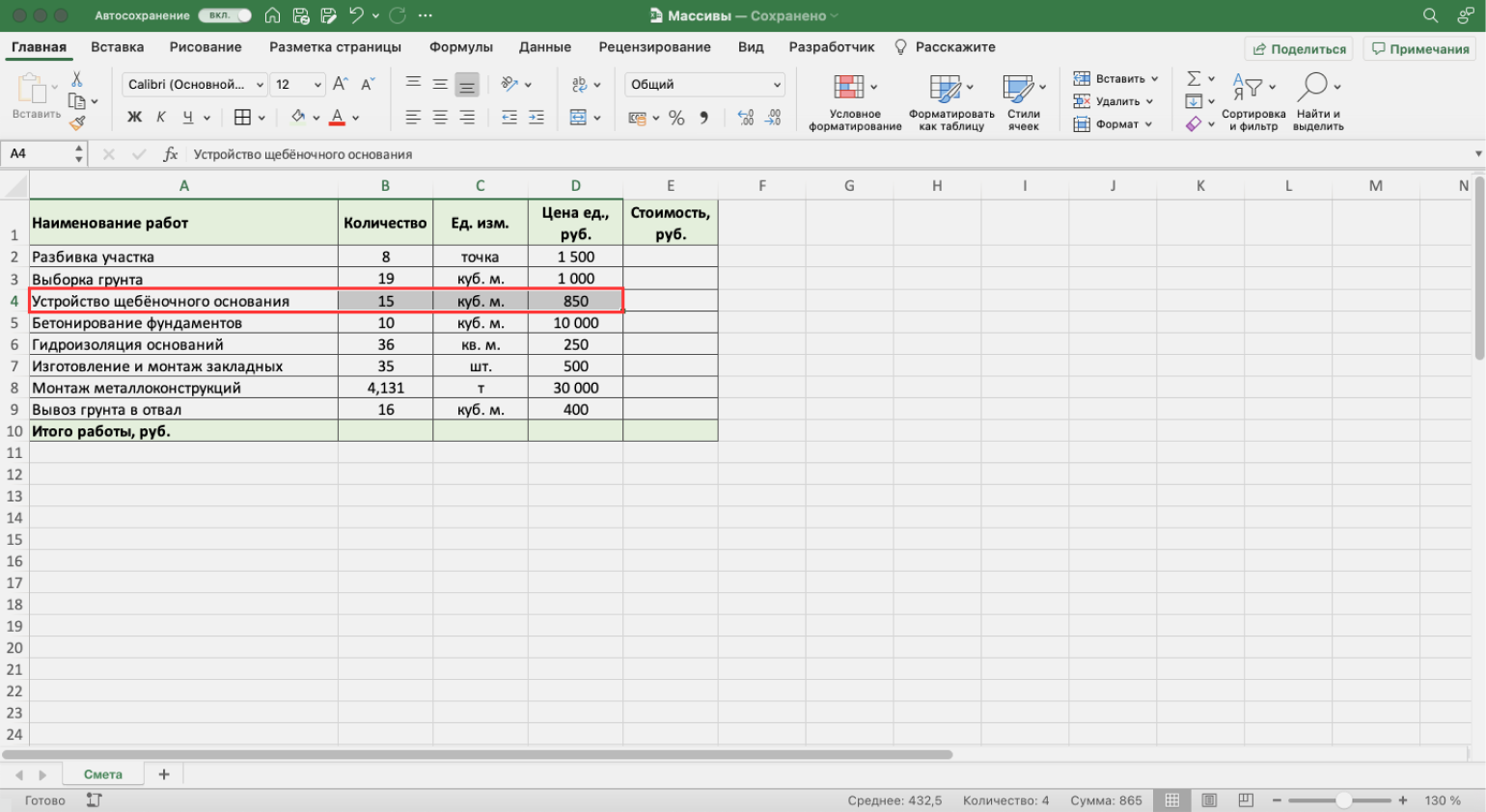
Task: Click the Conditional Formatting icon
Action: pos(849,88)
